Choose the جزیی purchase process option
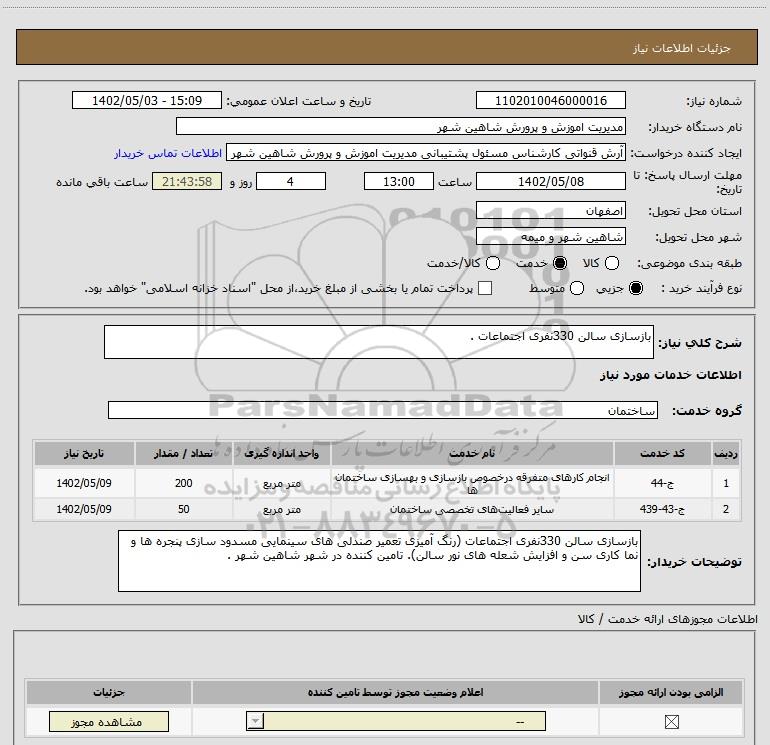 [636, 288]
